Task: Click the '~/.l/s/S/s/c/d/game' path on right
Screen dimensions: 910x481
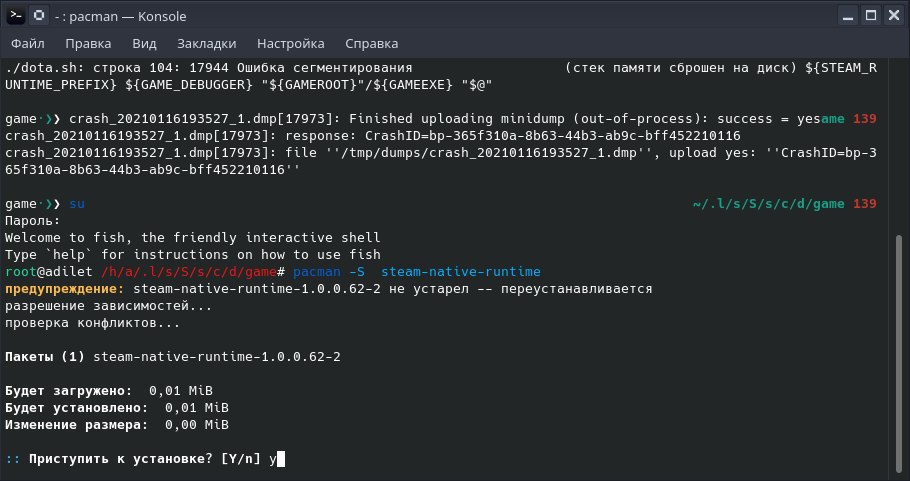Action: click(769, 204)
